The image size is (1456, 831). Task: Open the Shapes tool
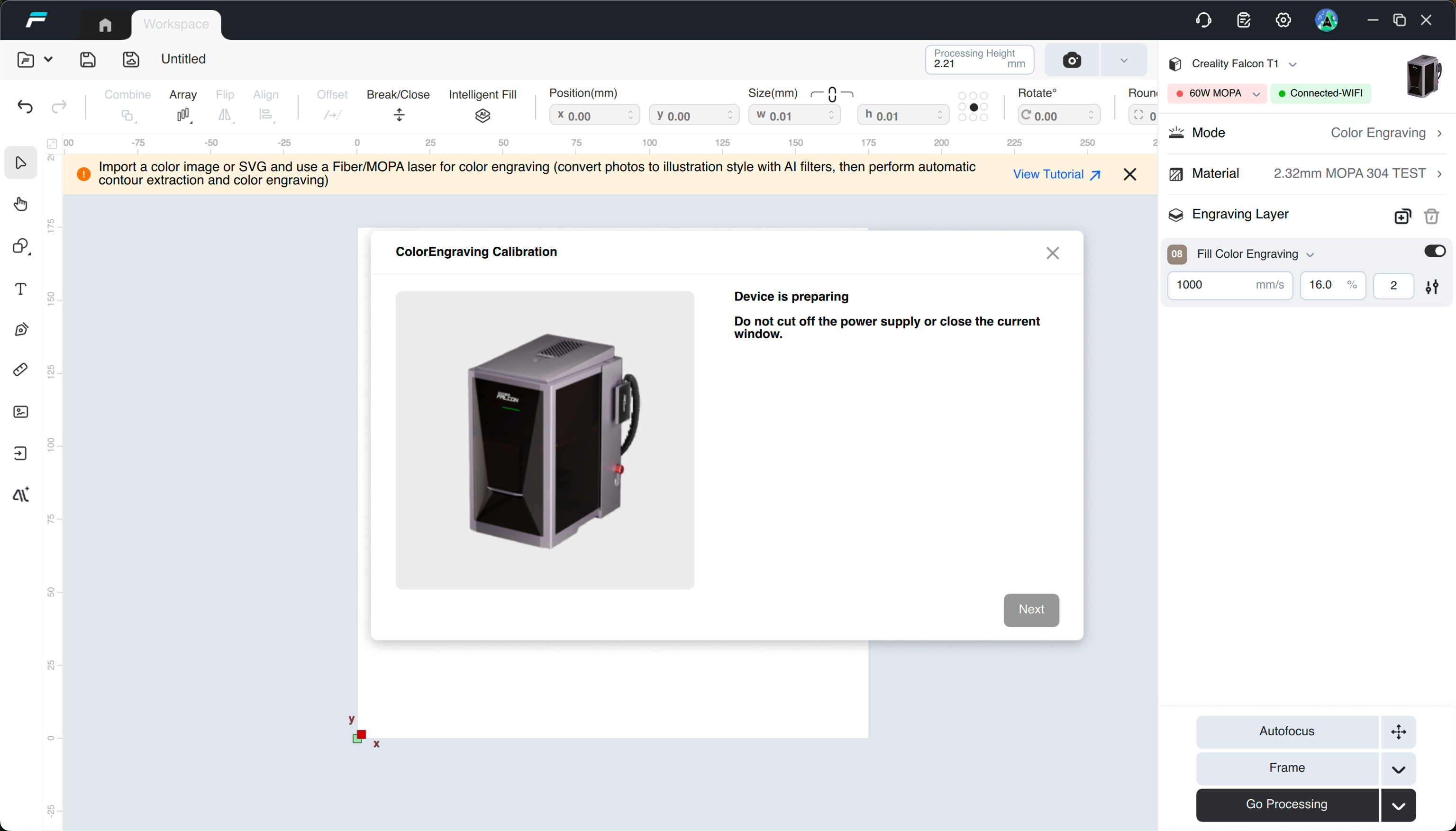tap(21, 246)
